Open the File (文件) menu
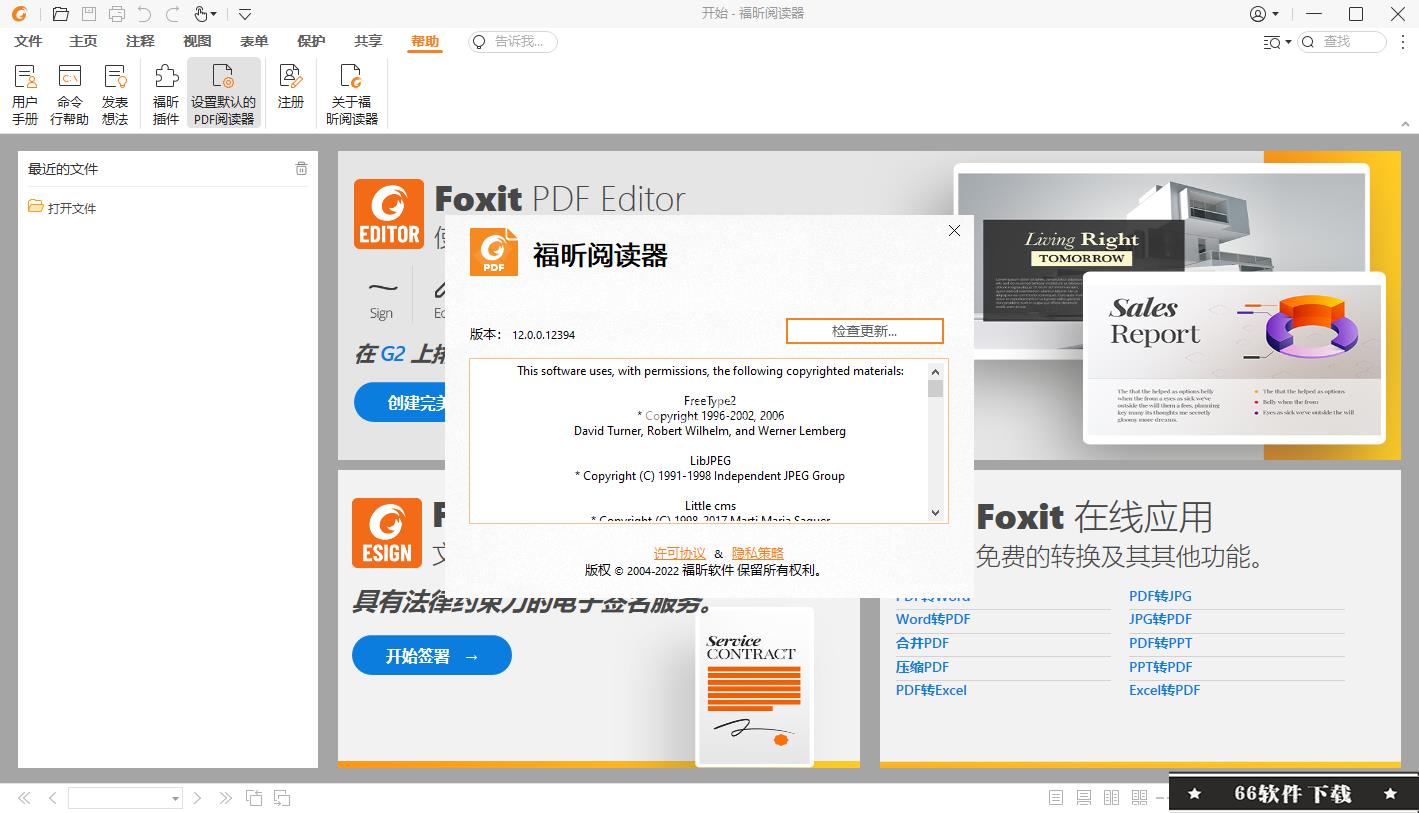This screenshot has height=813, width=1419. pyautogui.click(x=28, y=41)
